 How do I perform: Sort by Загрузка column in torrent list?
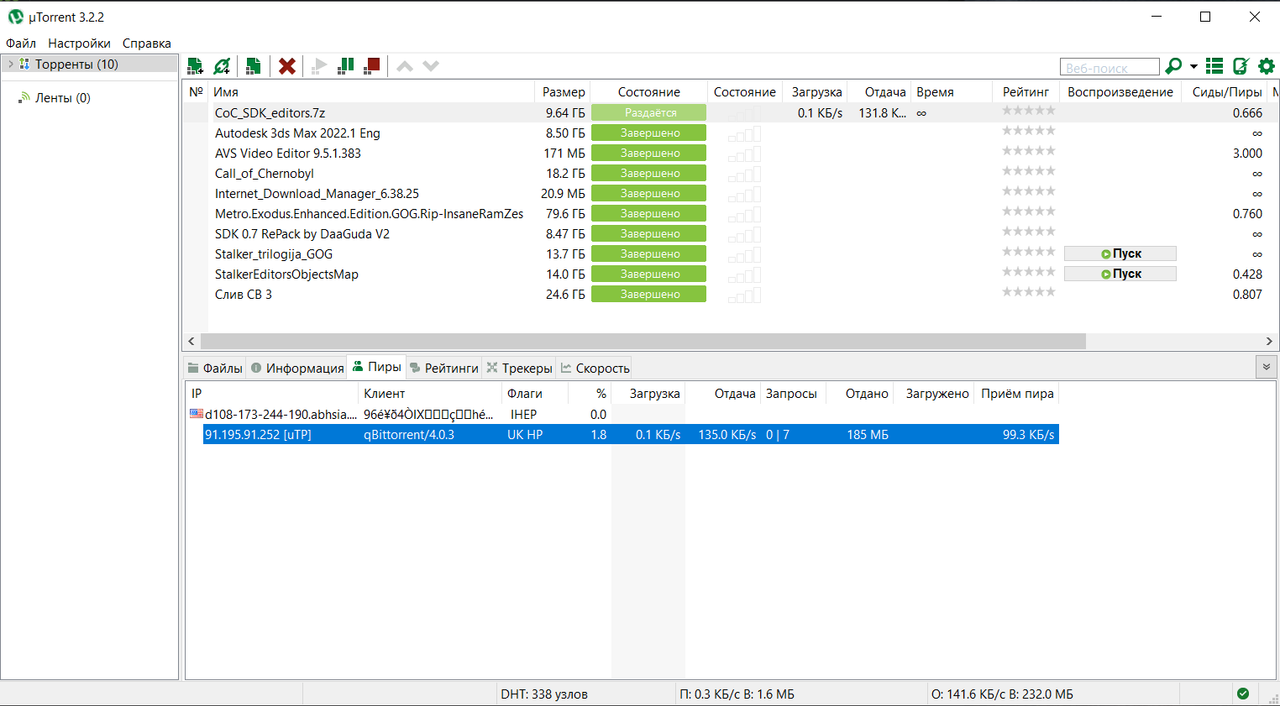click(x=815, y=92)
